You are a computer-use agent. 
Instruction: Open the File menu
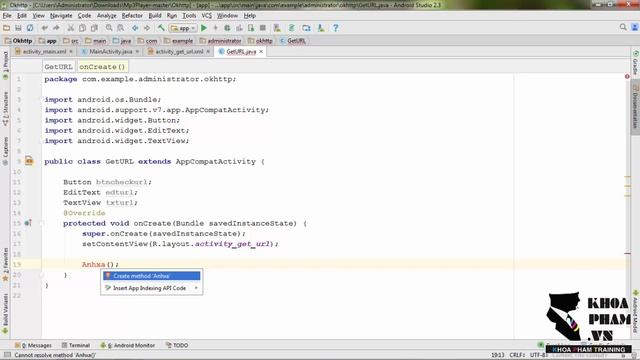pos(7,16)
